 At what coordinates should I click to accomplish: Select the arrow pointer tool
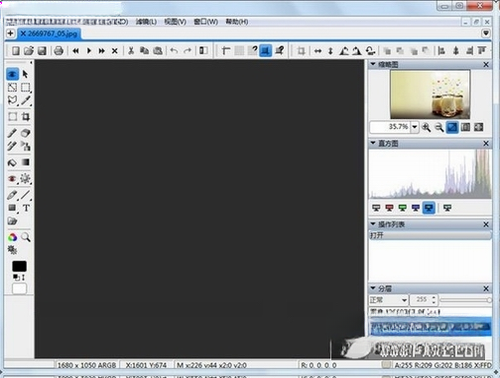pos(25,74)
